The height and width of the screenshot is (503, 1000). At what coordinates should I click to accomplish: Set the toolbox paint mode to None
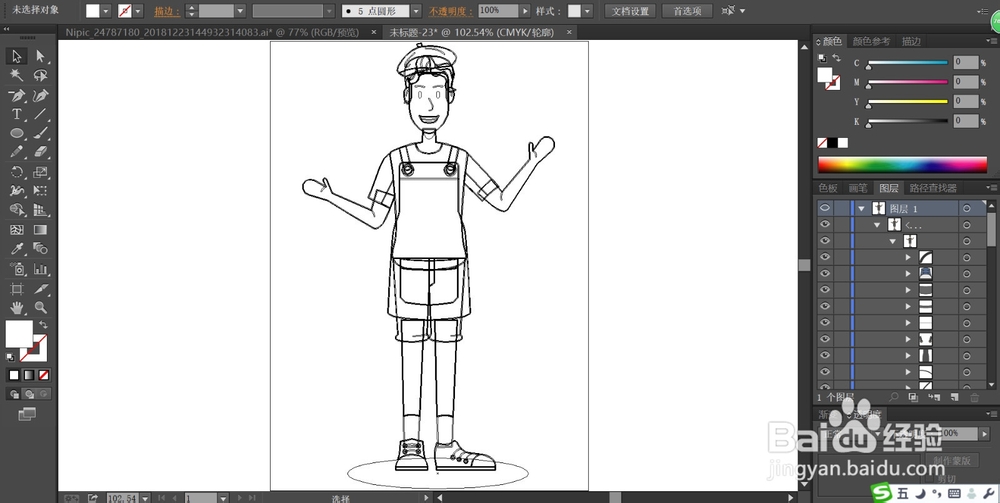[44, 375]
